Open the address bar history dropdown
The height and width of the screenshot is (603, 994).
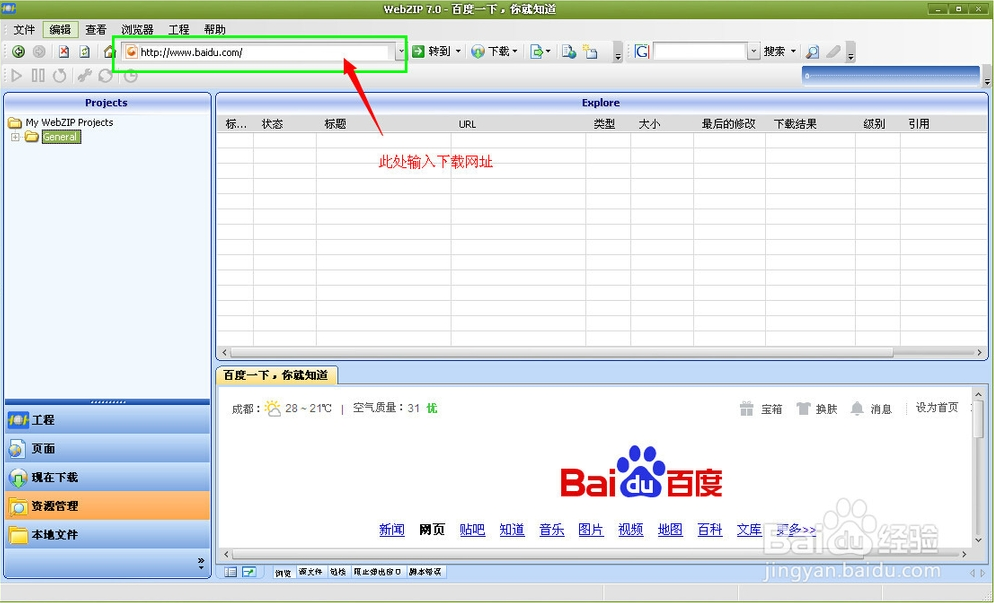coord(401,52)
